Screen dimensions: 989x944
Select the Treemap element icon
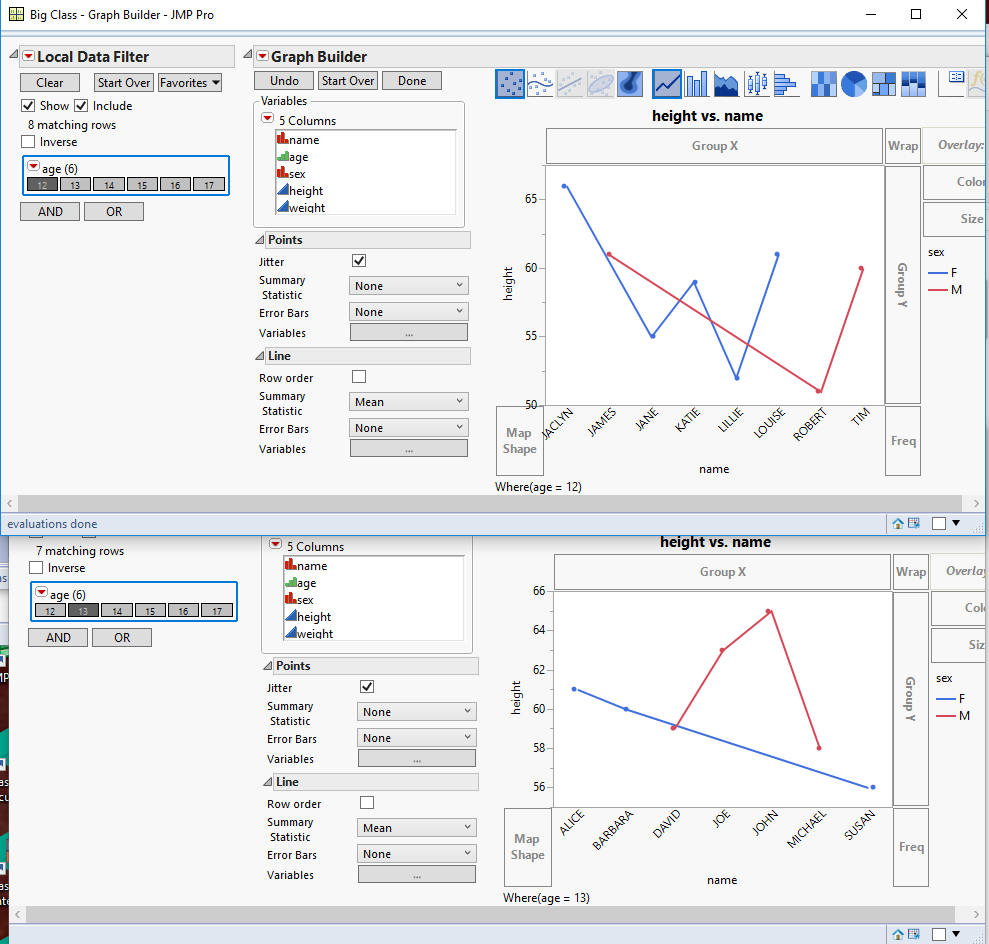(884, 83)
